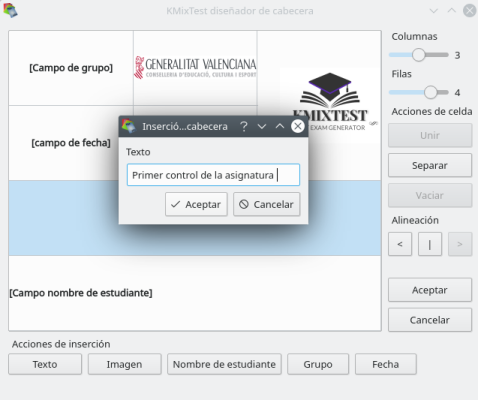Click the Vaciar cell action button
The image size is (478, 400).
click(430, 195)
